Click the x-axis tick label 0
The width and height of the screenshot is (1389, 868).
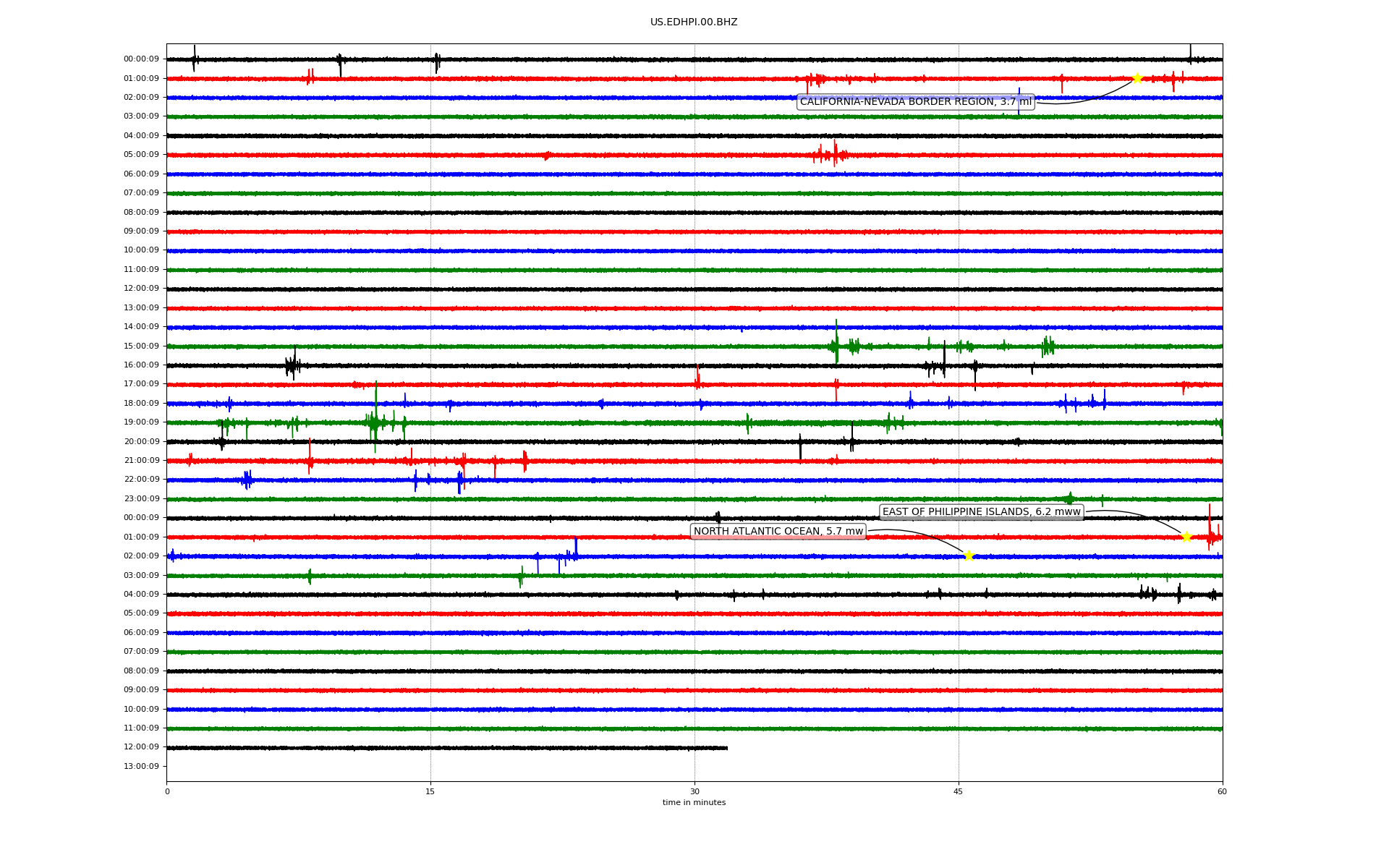pos(167,791)
